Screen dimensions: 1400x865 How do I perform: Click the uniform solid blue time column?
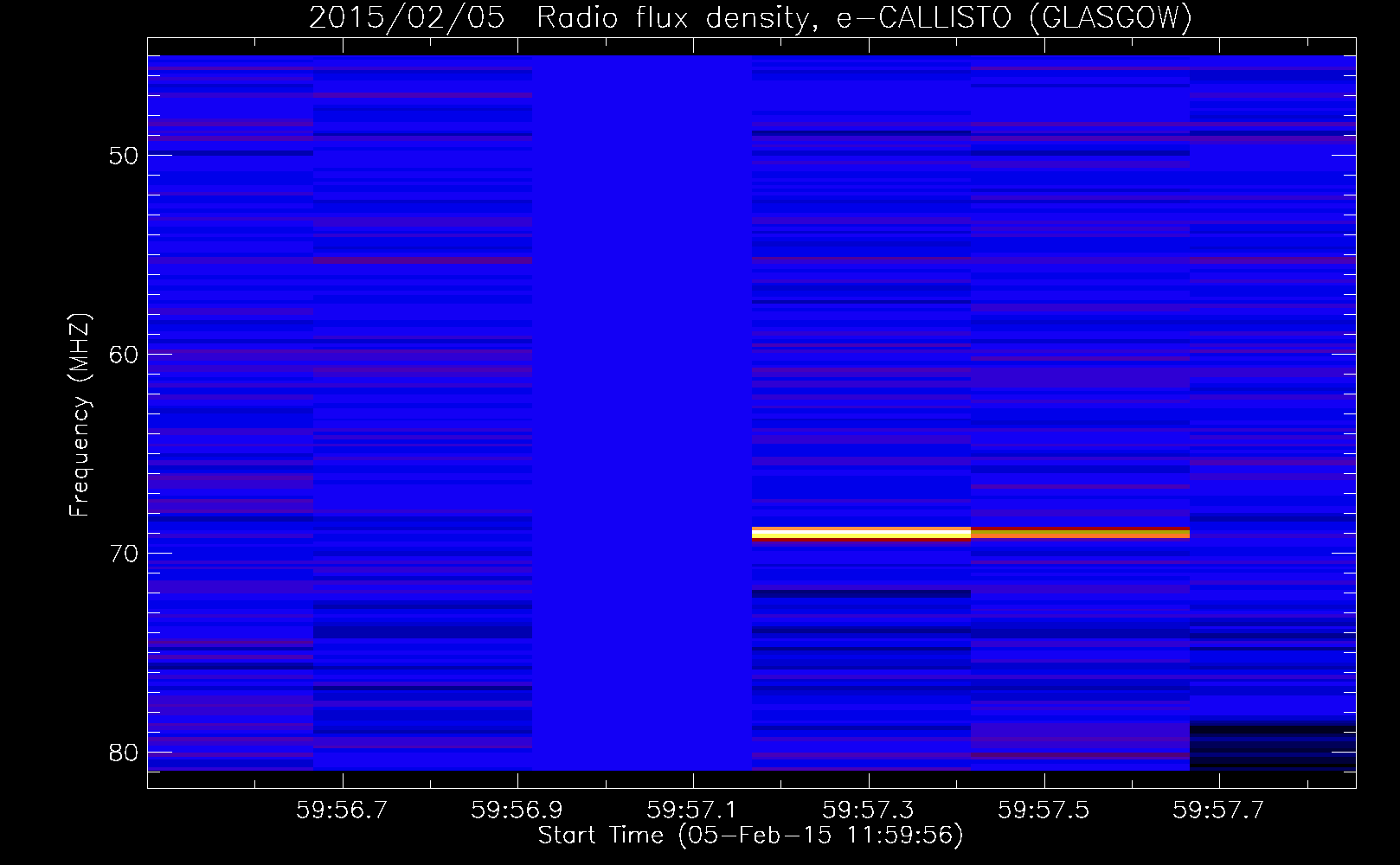(642, 413)
